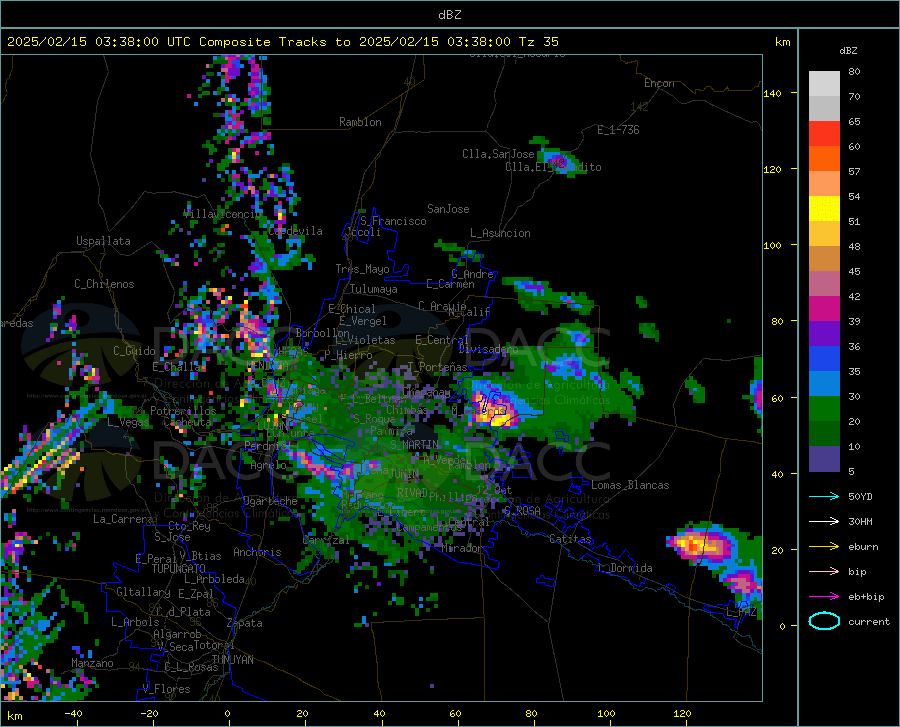Click the pink bip arrow in legend
Image resolution: width=900 pixels, height=727 pixels.
[824, 571]
